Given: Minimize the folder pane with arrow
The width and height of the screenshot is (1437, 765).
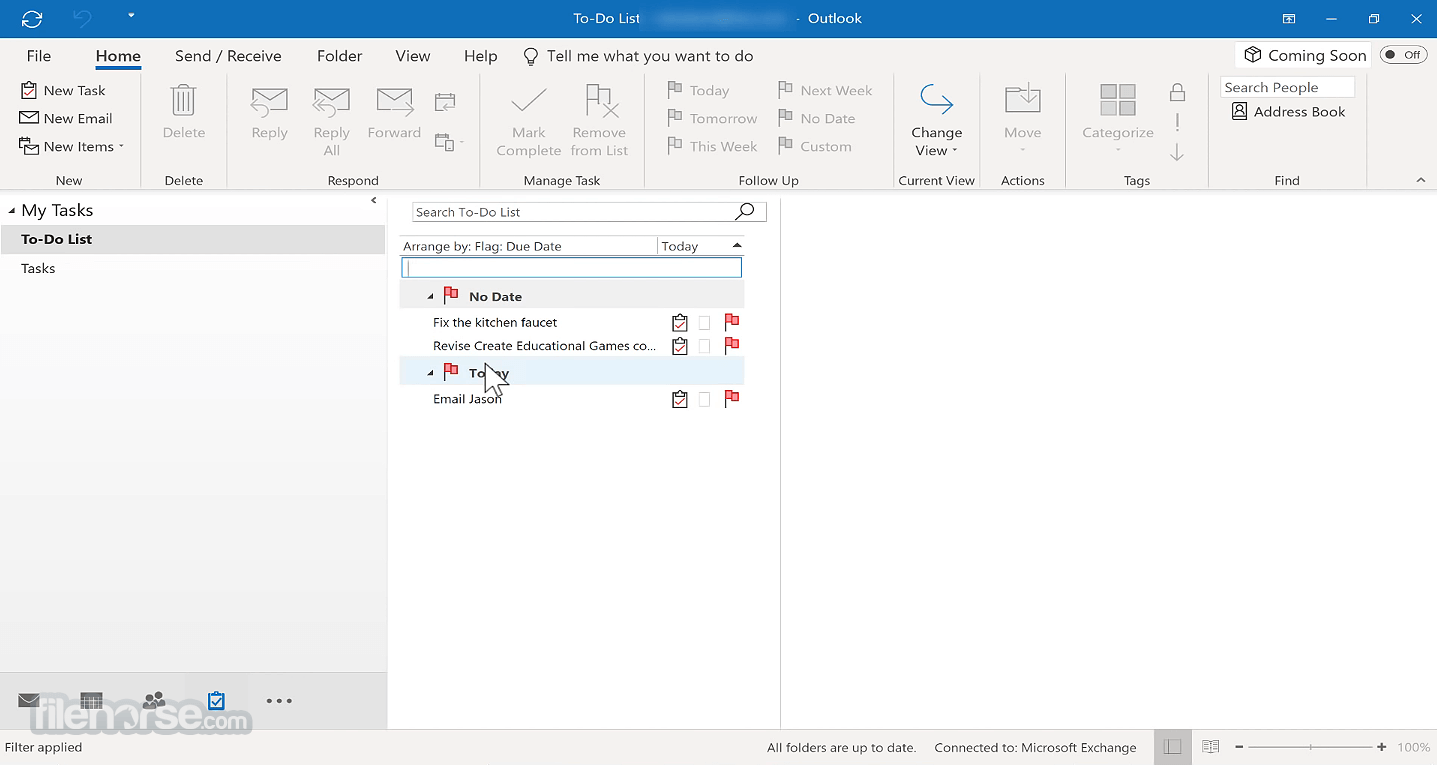Looking at the screenshot, I should (374, 201).
